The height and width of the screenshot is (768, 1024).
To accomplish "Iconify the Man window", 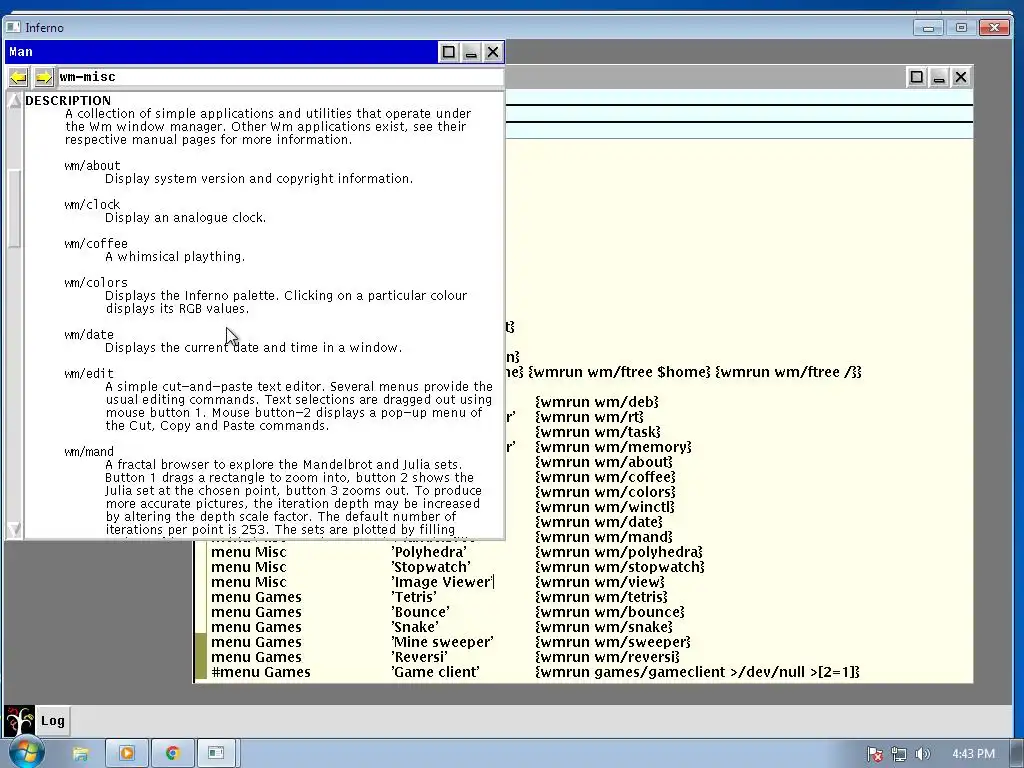I will click(x=471, y=52).
